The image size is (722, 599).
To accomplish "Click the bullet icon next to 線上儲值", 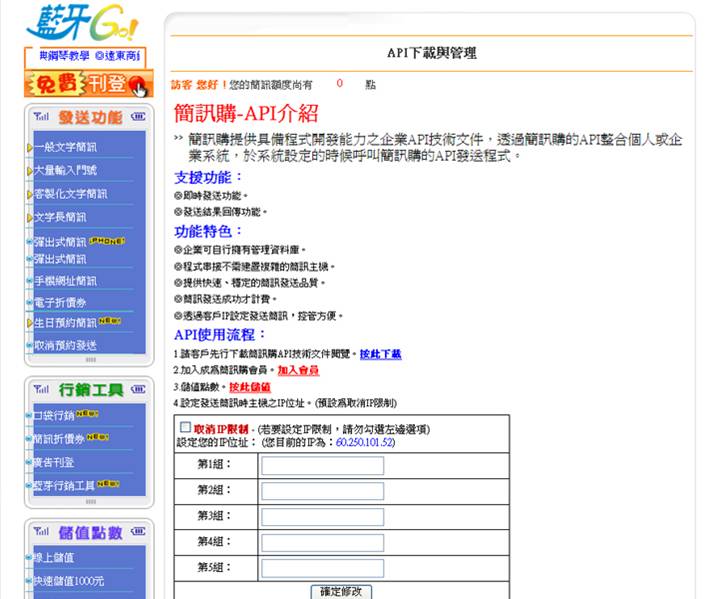I will (30, 558).
